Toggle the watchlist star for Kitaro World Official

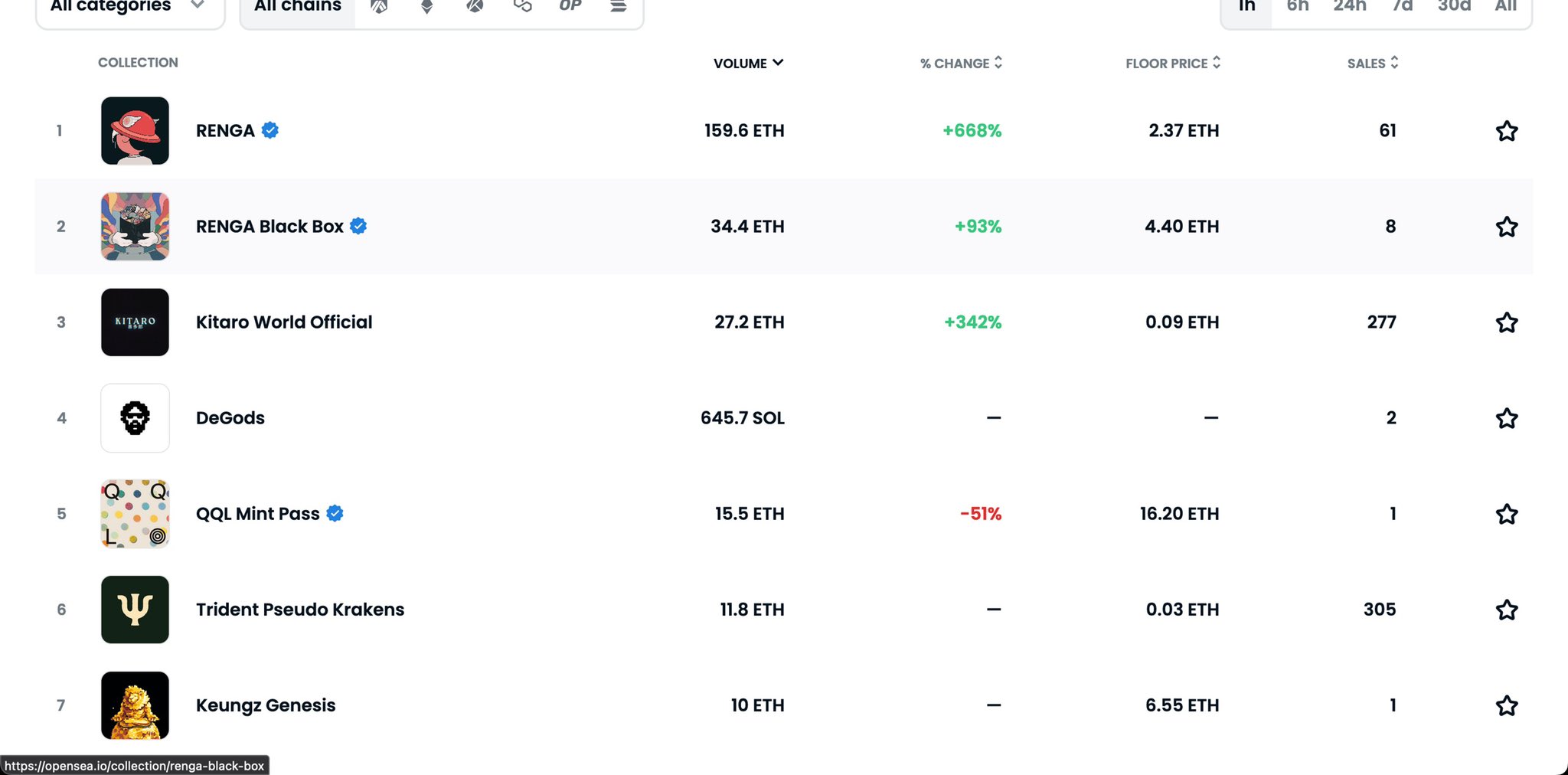coord(1507,322)
